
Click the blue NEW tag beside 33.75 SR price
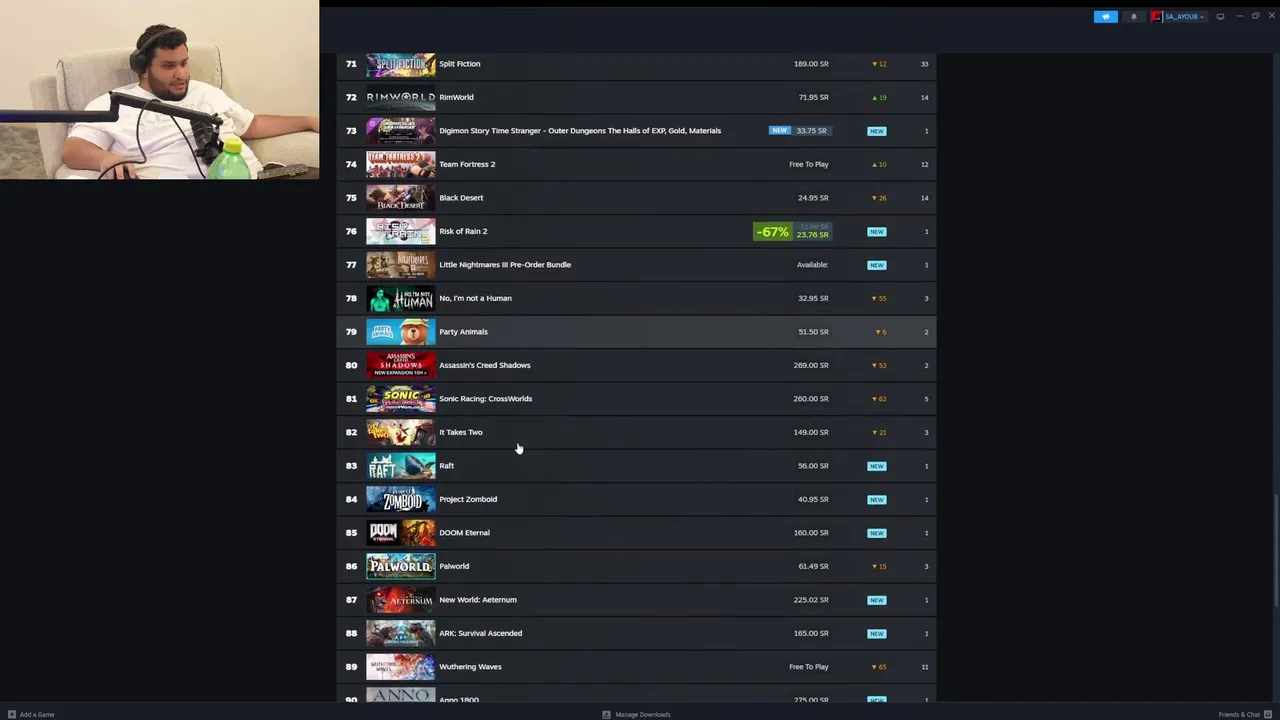(780, 131)
